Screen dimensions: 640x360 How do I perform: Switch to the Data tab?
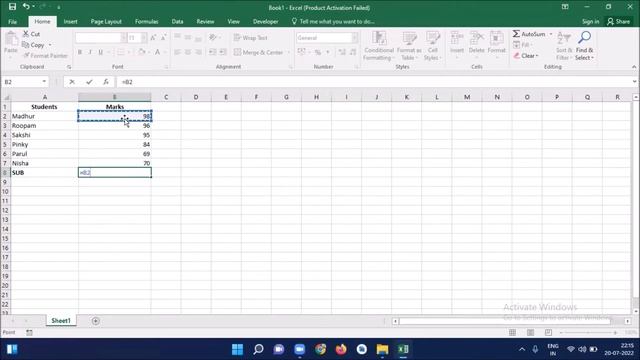(177, 22)
